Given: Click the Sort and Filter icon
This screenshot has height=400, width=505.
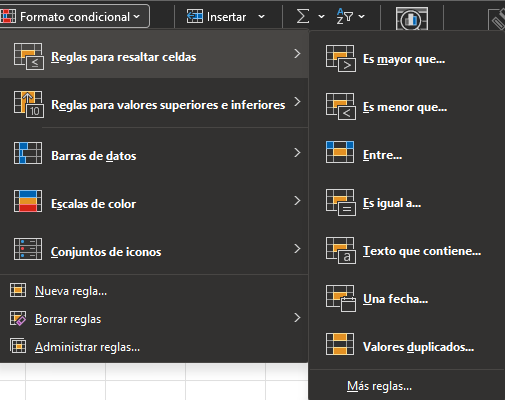Looking at the screenshot, I should (345, 16).
